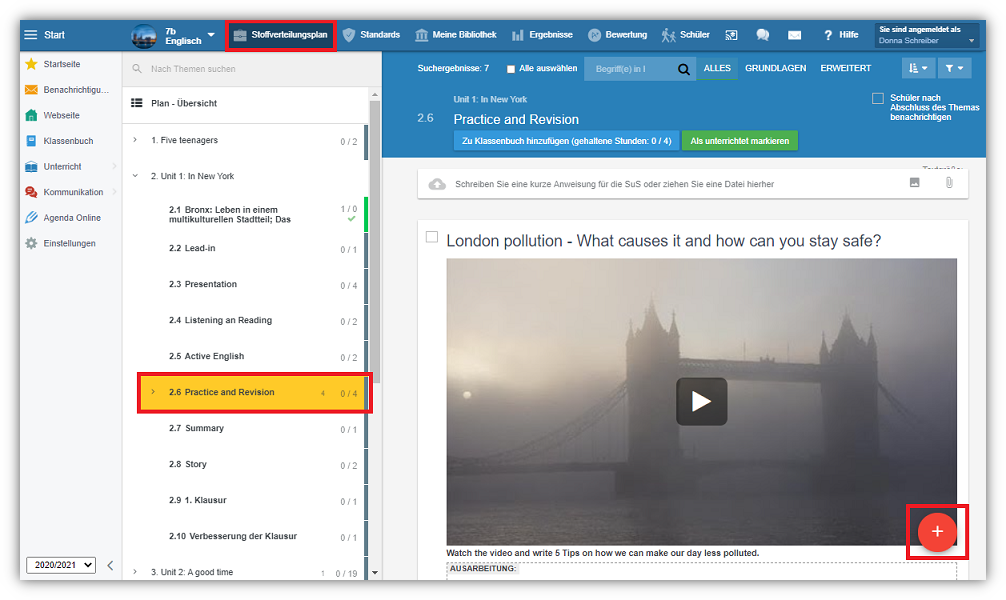This screenshot has height=600, width=1006.
Task: Open Meine Bibliothek in the top bar
Action: coord(456,35)
